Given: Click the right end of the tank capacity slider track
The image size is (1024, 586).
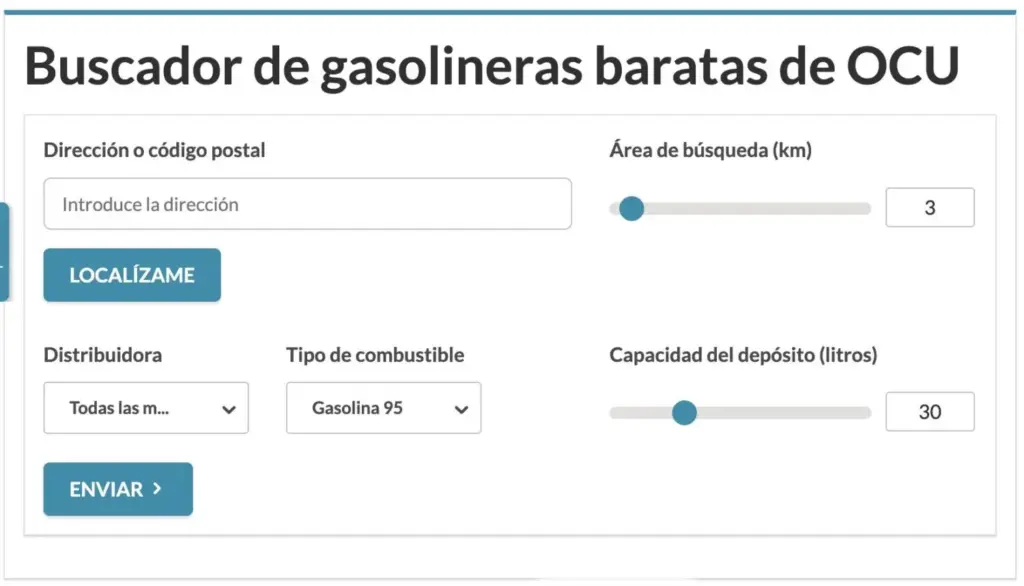Looking at the screenshot, I should pos(864,412).
